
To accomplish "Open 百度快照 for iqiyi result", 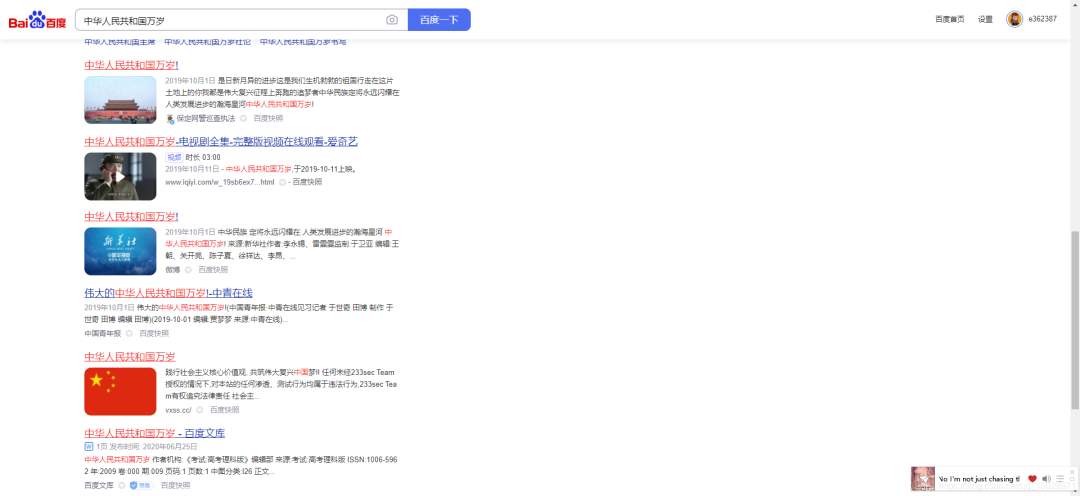I will coord(307,182).
